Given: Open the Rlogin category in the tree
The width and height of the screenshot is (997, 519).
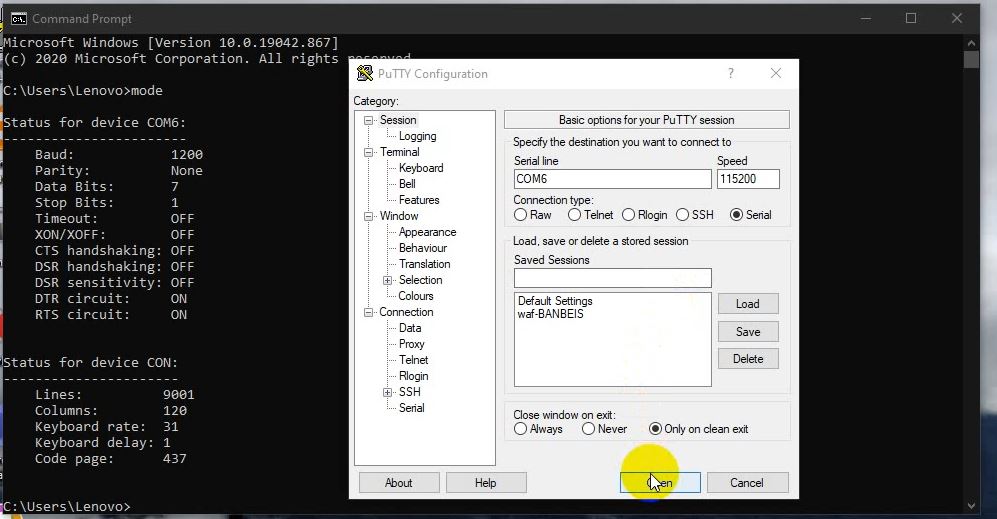Looking at the screenshot, I should click(x=413, y=376).
